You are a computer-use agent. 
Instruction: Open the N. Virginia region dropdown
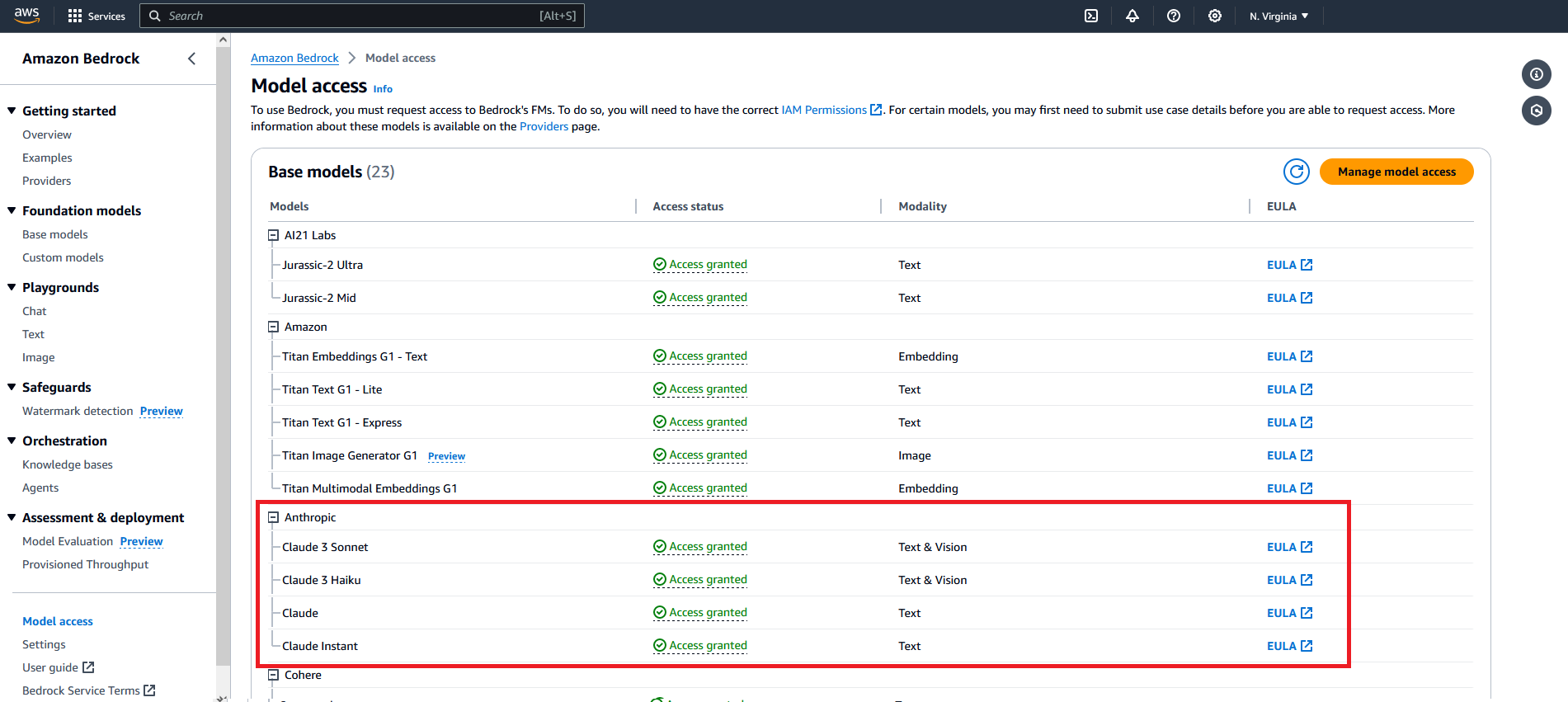coord(1278,16)
